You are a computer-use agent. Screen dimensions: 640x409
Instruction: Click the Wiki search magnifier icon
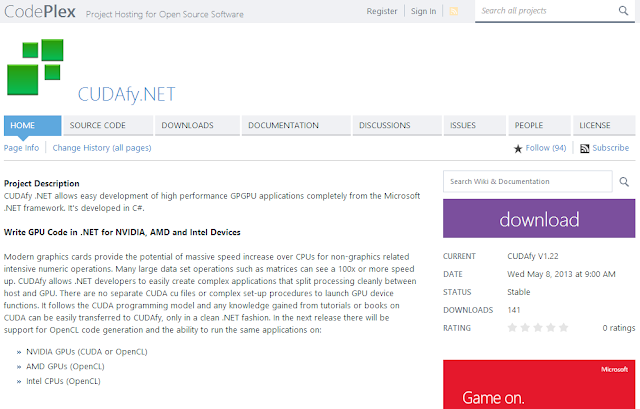coord(625,182)
